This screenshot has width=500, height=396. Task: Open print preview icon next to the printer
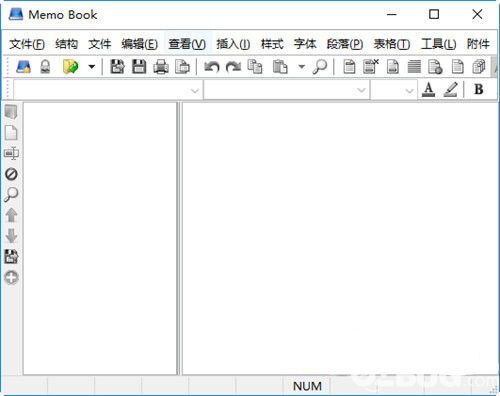point(183,67)
